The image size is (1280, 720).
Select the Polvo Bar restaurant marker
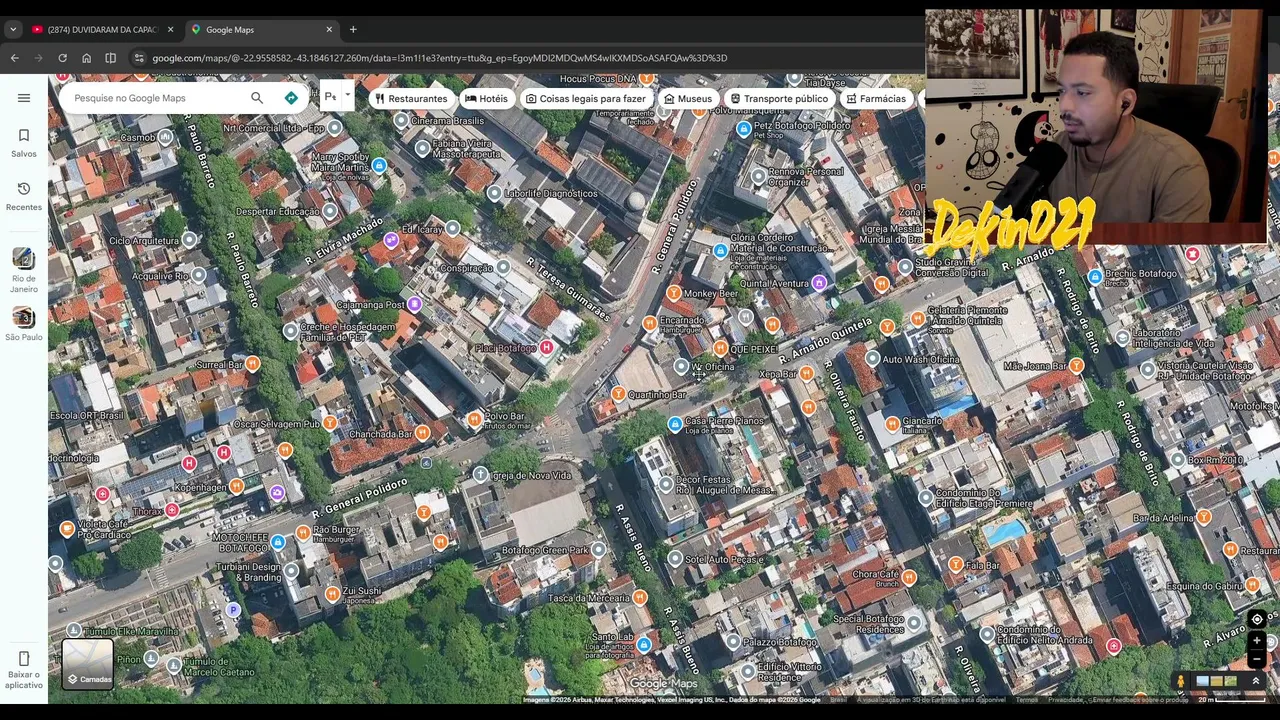(474, 418)
